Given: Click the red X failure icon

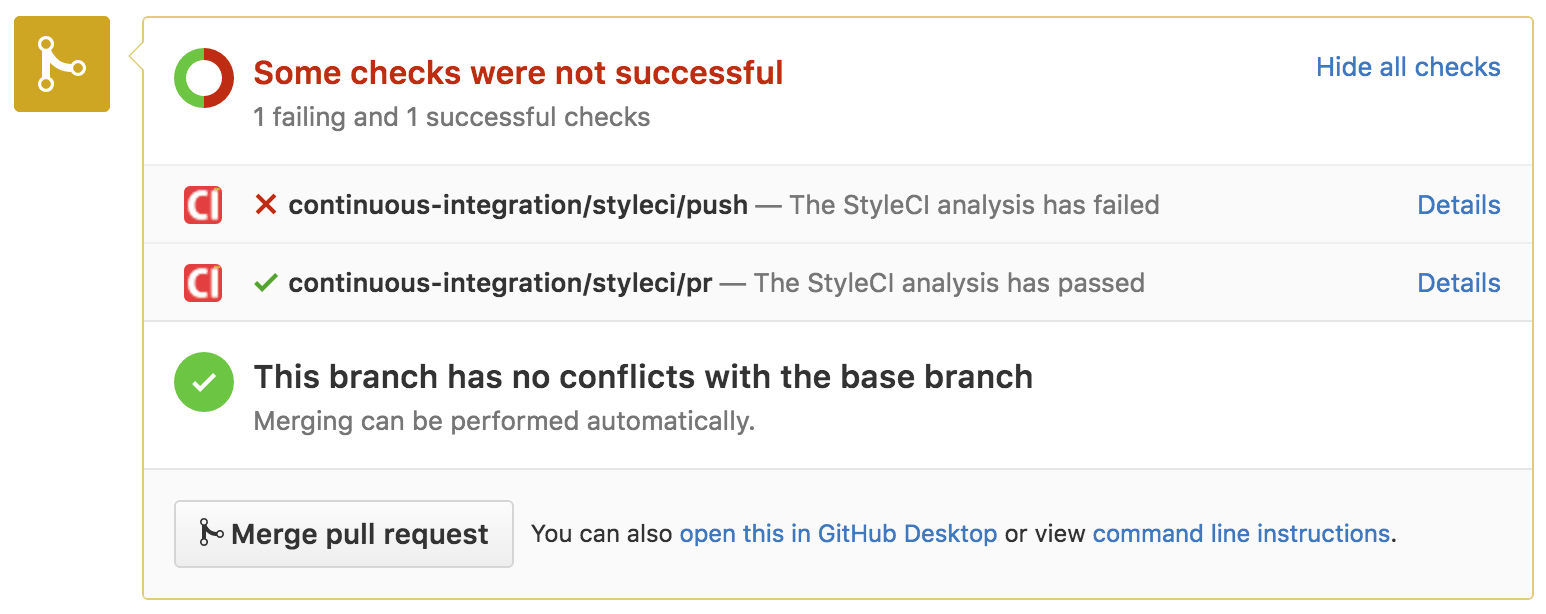Looking at the screenshot, I should click(x=265, y=205).
